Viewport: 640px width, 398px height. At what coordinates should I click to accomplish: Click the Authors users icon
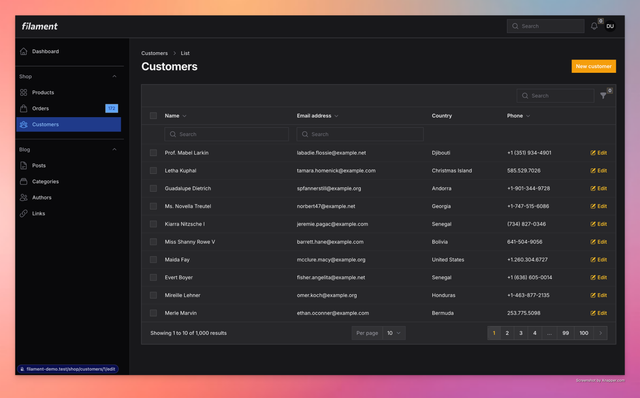[x=24, y=198]
